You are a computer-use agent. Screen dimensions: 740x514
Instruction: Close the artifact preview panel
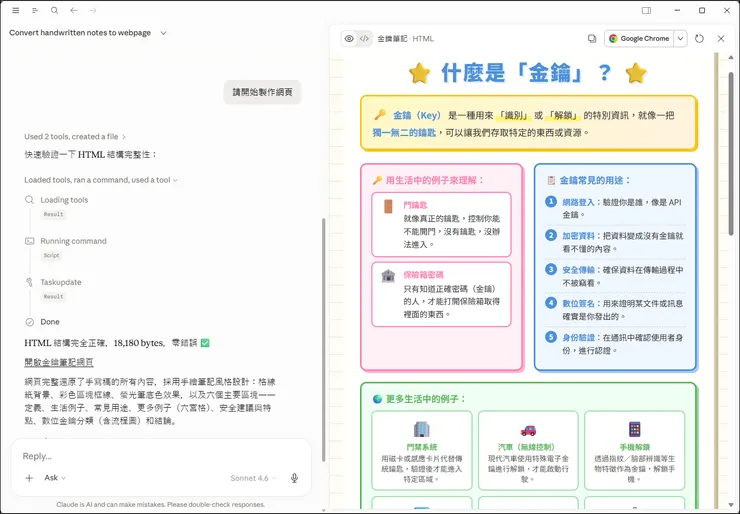[x=721, y=39]
